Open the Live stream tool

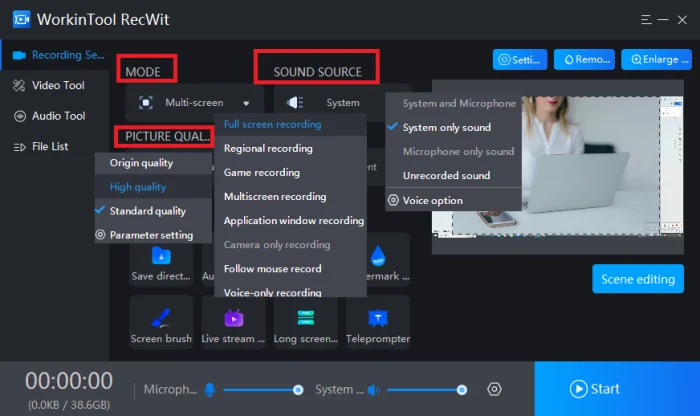[233, 322]
